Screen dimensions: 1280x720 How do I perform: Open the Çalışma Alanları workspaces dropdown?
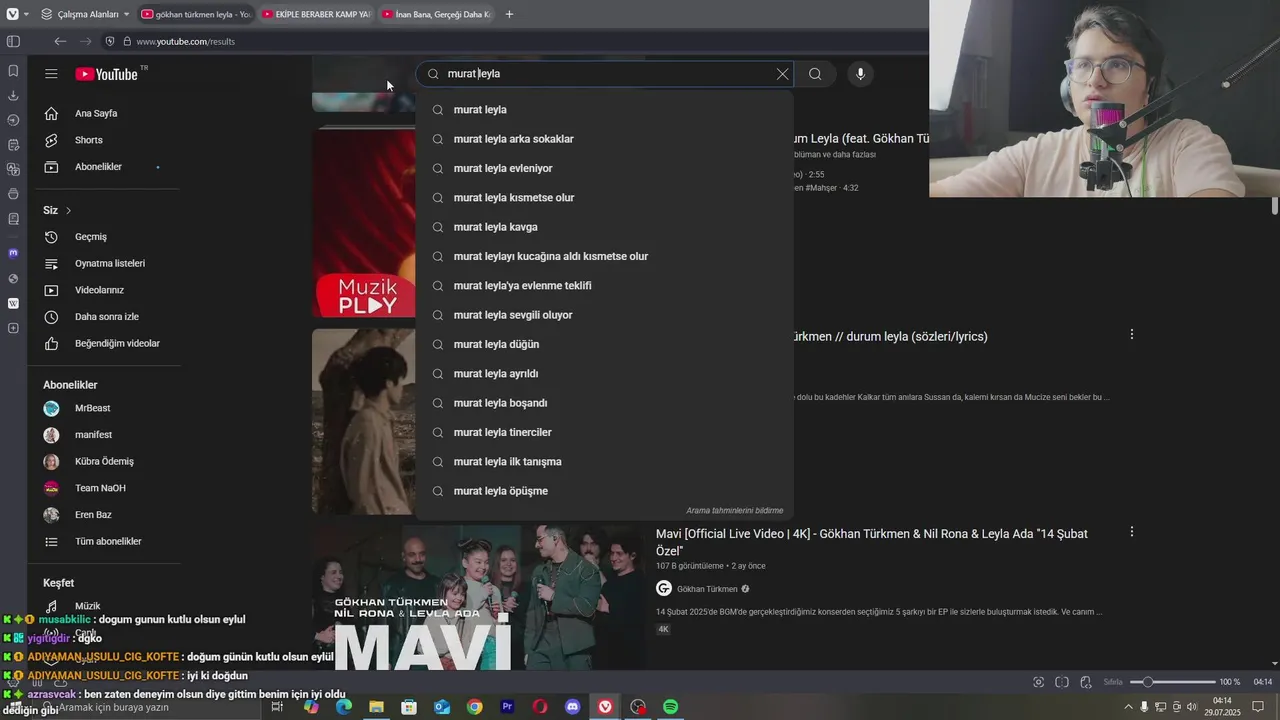coord(85,14)
